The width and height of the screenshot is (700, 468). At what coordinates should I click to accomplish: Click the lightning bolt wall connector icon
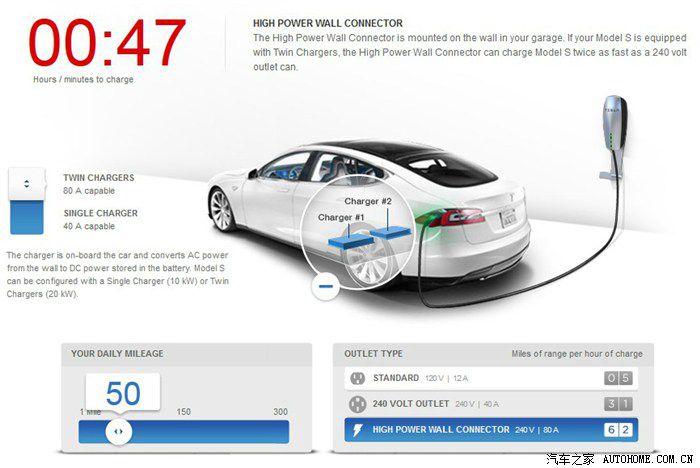358,430
